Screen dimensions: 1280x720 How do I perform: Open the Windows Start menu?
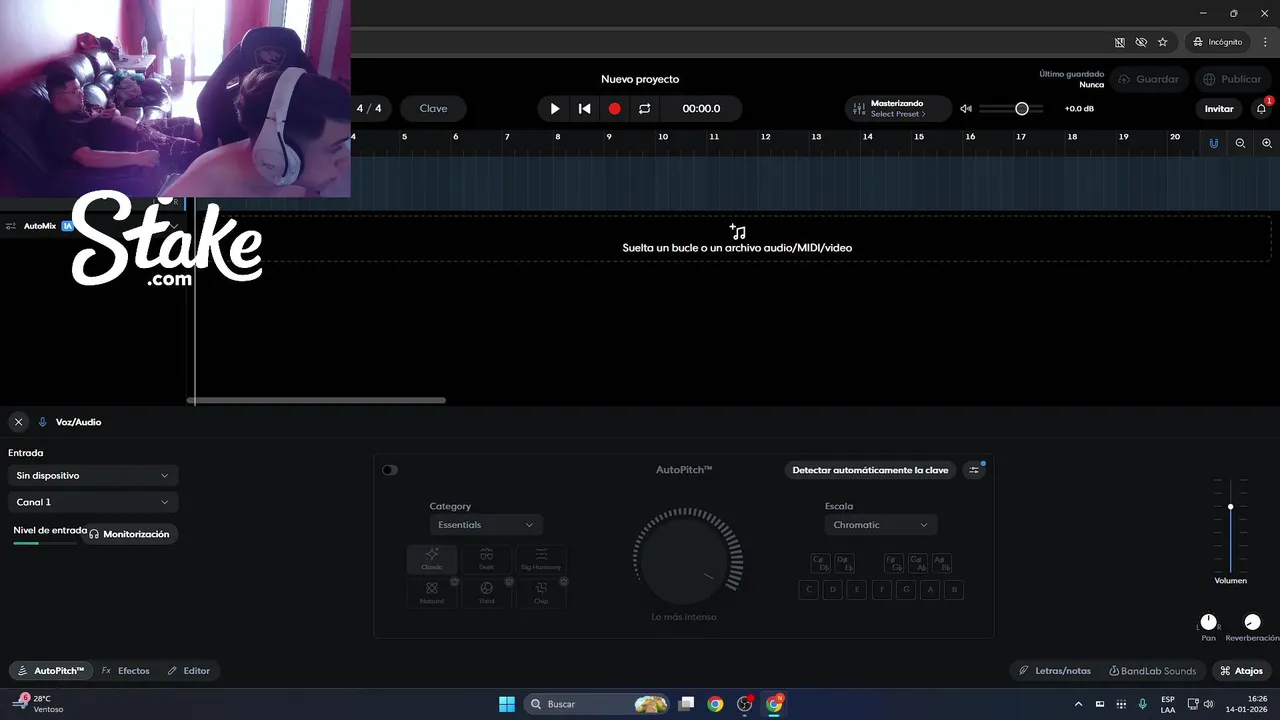507,704
